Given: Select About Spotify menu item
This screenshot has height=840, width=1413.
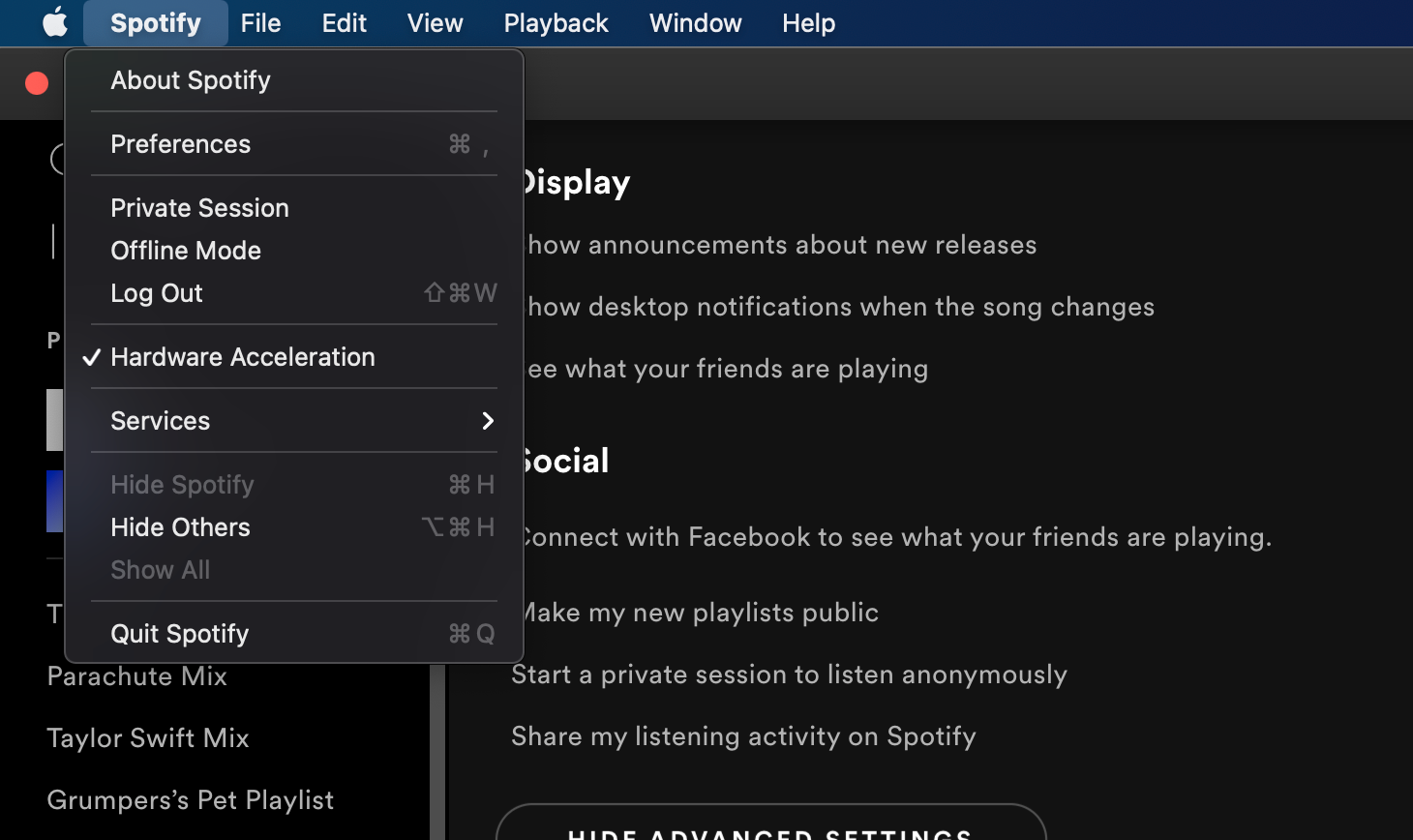Looking at the screenshot, I should click(191, 80).
